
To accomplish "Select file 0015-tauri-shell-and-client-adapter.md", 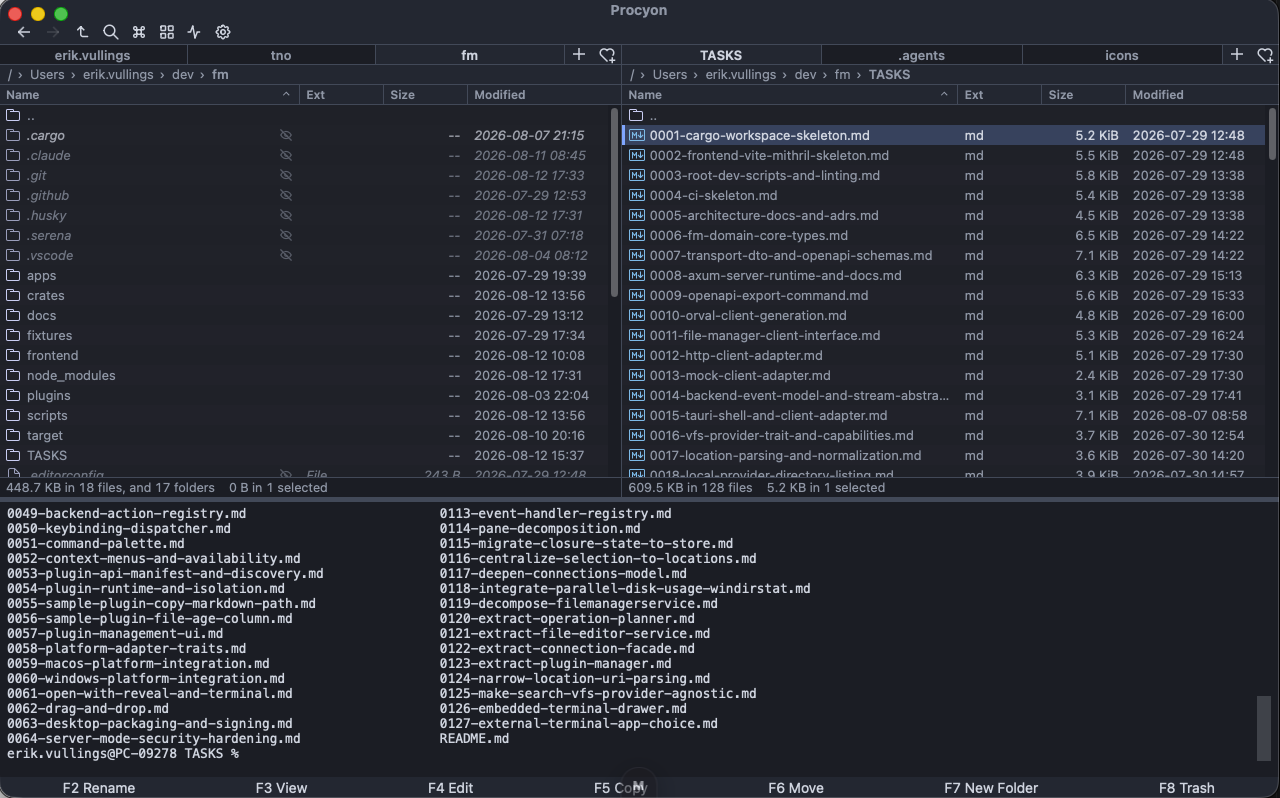I will [945, 415].
